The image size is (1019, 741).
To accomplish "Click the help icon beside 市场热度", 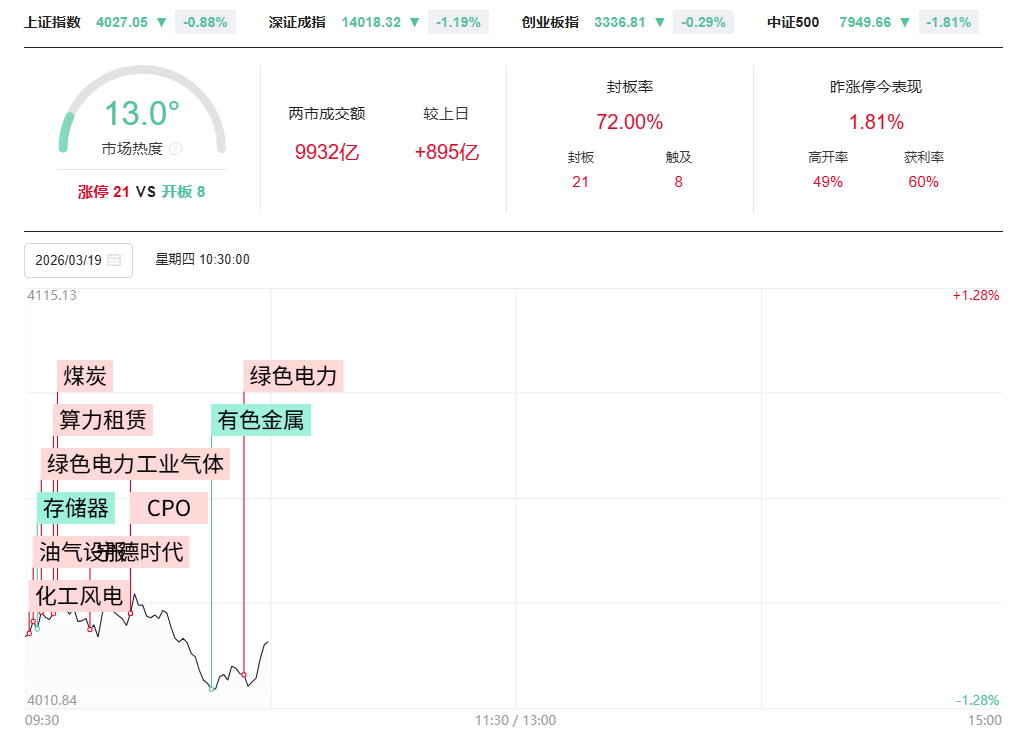I will [176, 149].
